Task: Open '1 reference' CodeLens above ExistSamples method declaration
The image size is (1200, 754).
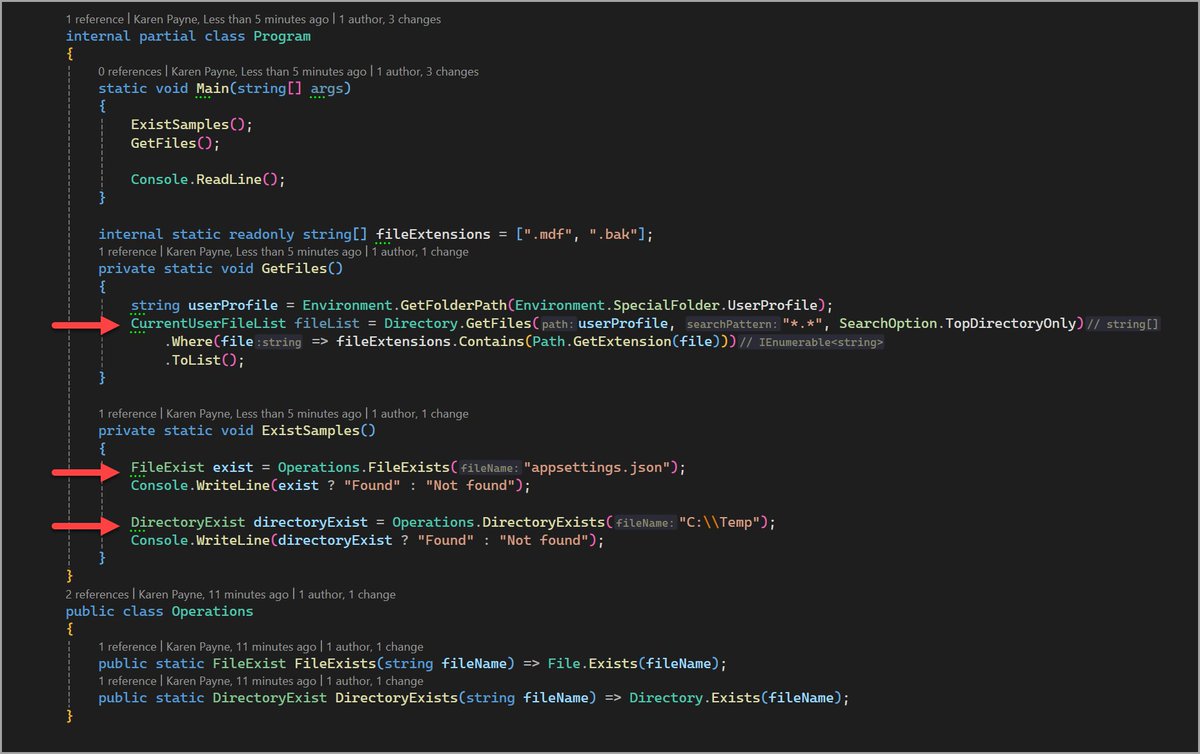Action: [129, 414]
